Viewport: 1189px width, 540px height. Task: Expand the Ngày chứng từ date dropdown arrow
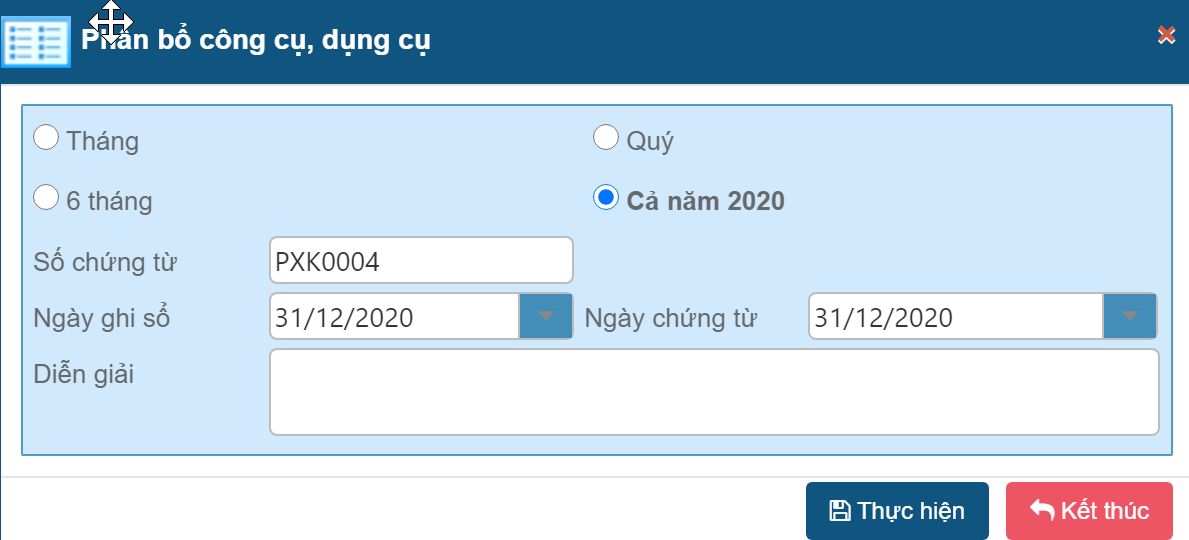tap(1130, 317)
